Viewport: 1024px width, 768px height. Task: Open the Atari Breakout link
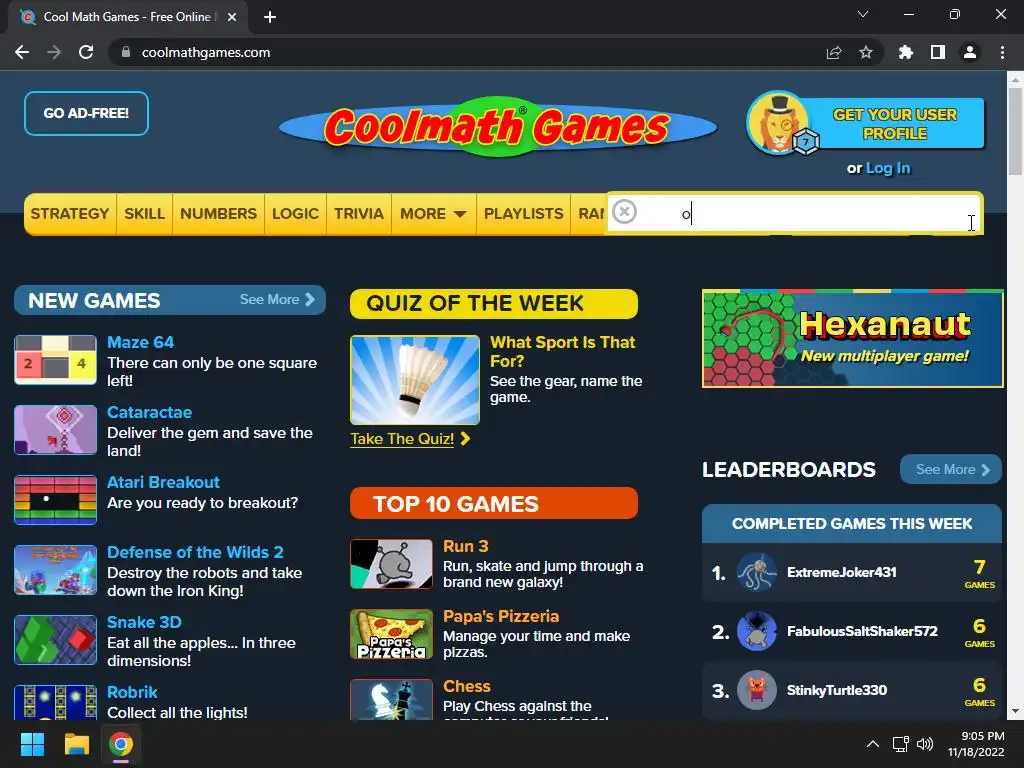pyautogui.click(x=163, y=482)
